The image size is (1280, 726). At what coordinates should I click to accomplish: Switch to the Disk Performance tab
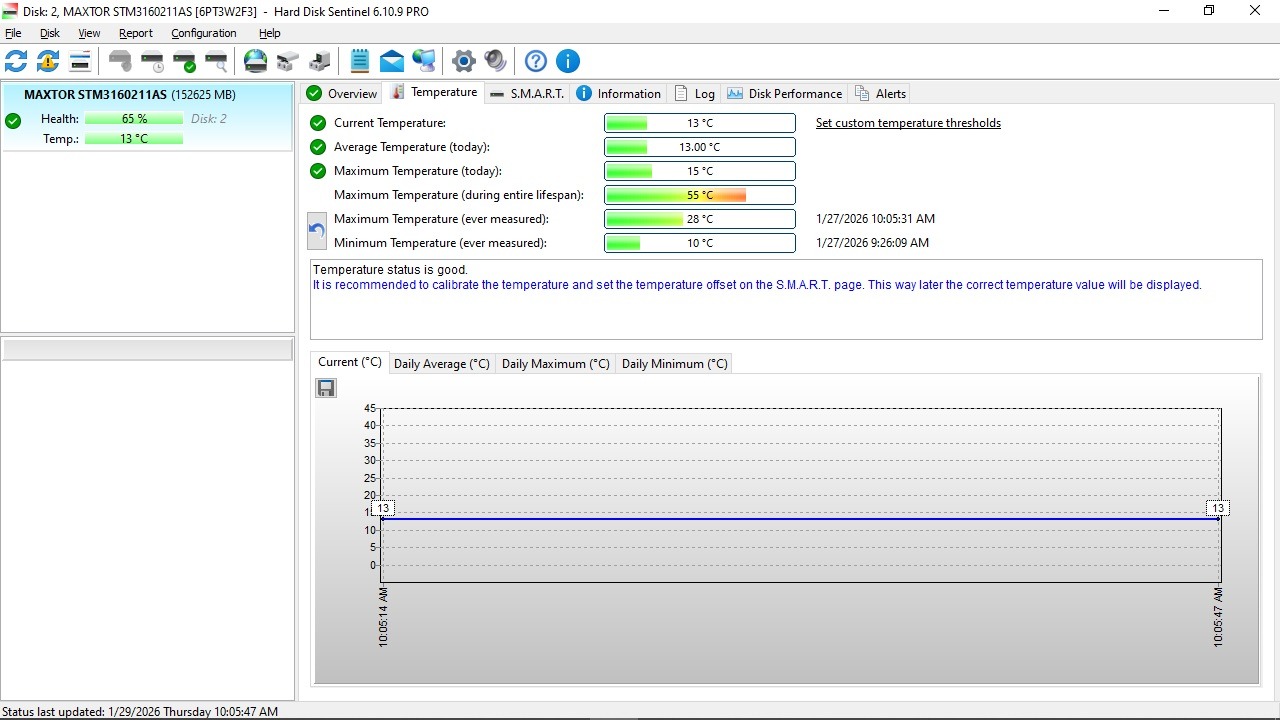tap(784, 93)
